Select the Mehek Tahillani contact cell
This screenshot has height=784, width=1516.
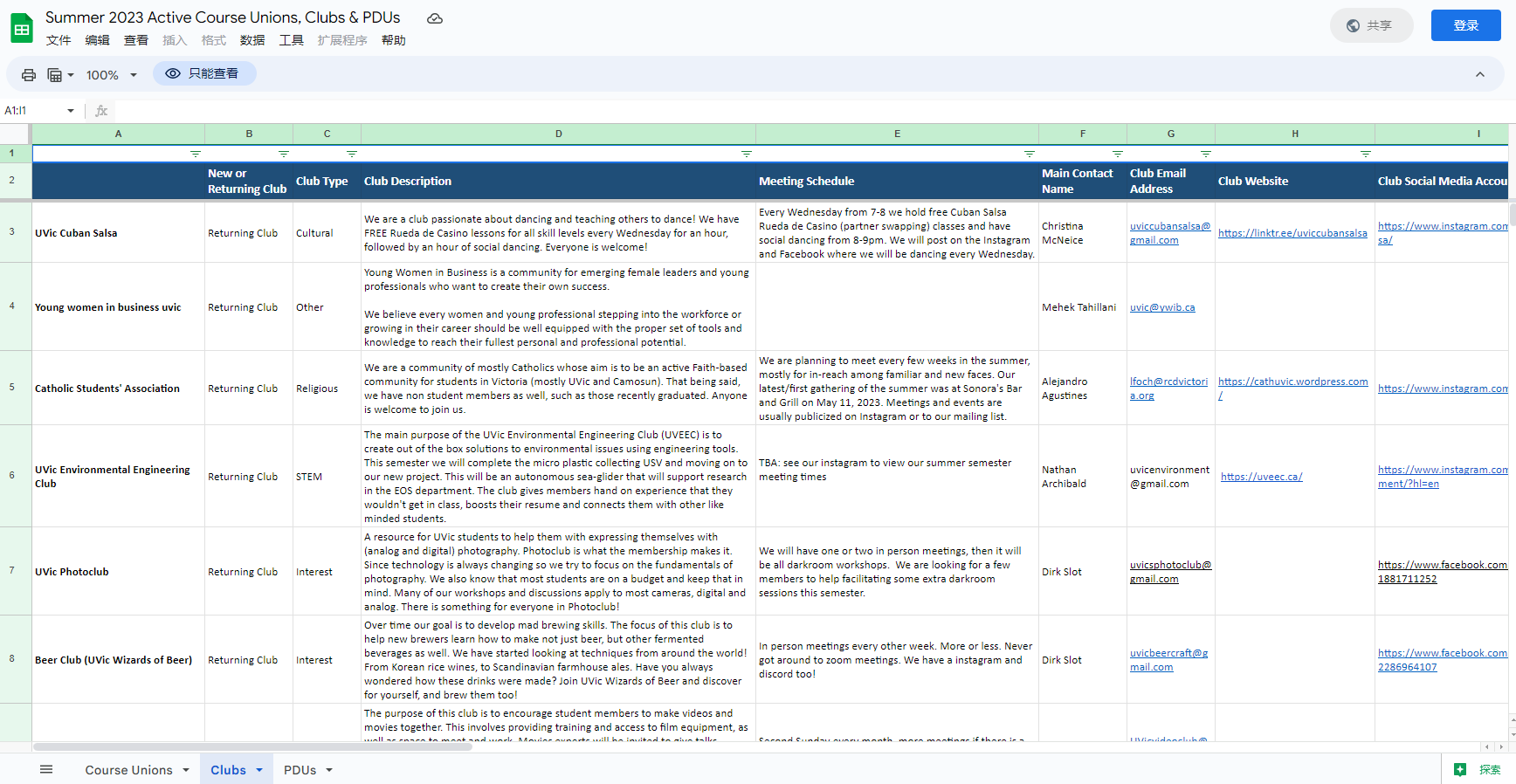(1083, 307)
